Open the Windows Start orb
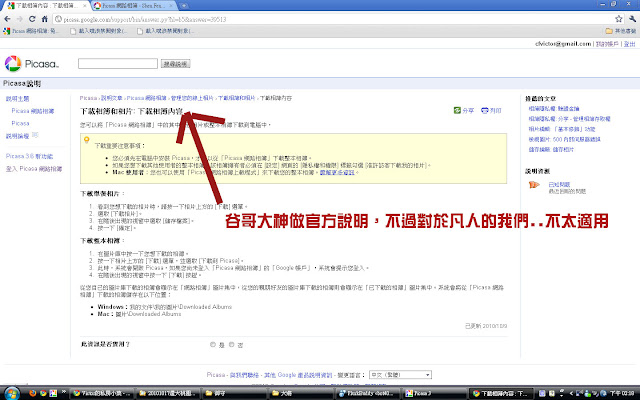Viewport: 640px width, 400px height. click(11, 393)
